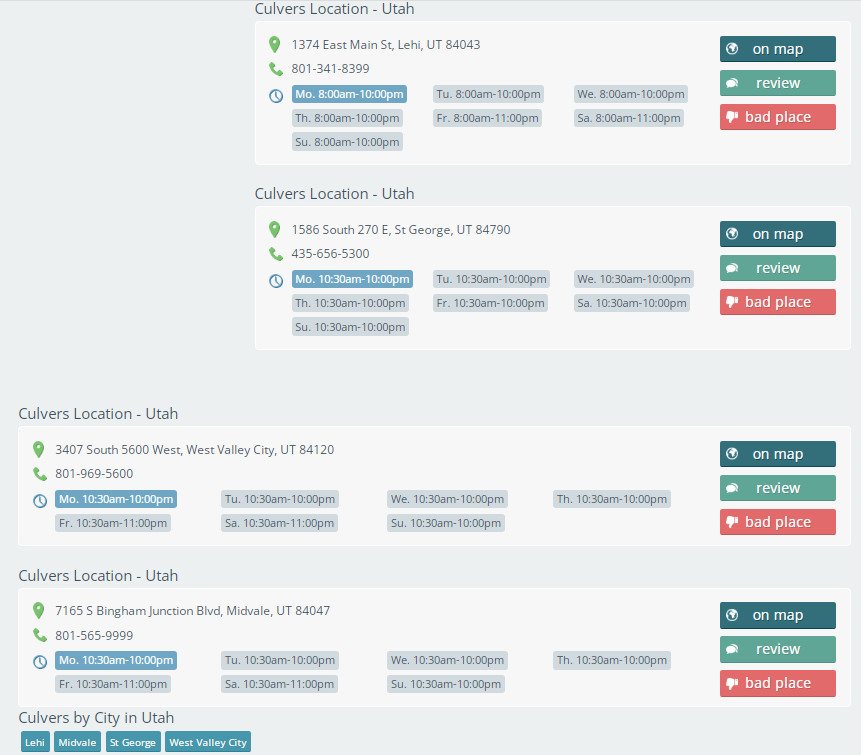Image resolution: width=861 pixels, height=755 pixels.
Task: Click Lehi's highlighted Mo. 8:00am-10:00pm badge
Action: point(349,94)
